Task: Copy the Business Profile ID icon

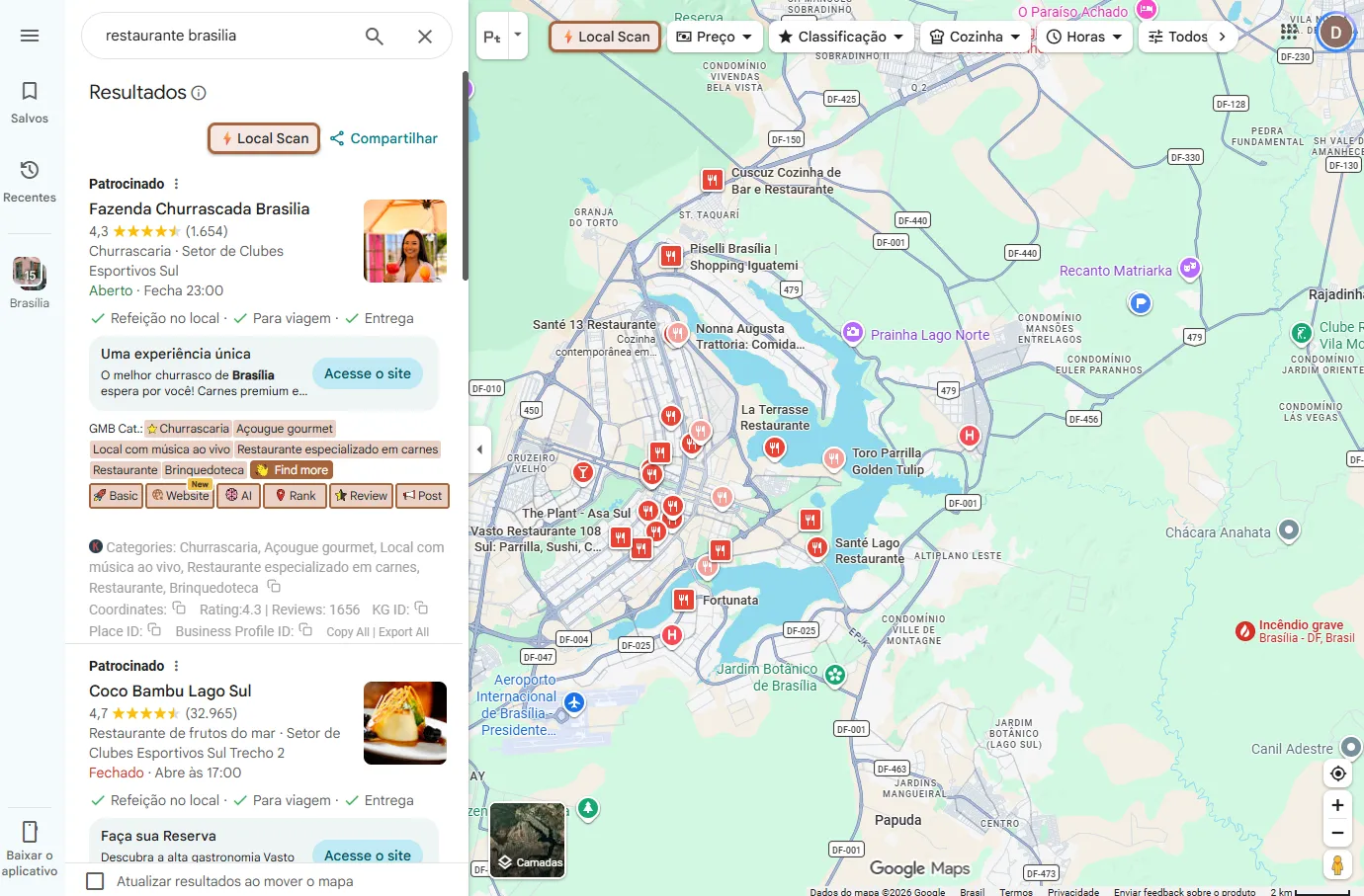Action: point(305,630)
